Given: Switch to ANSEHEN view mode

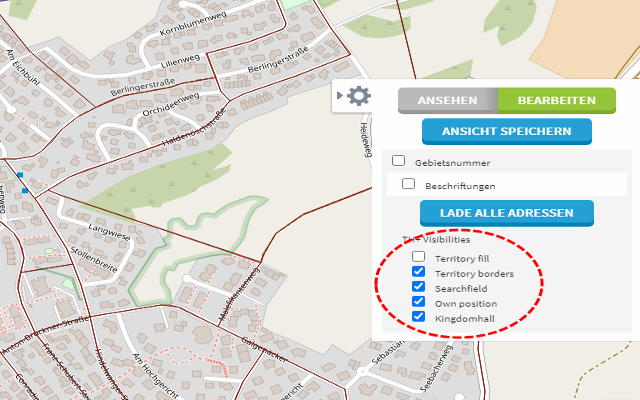Looking at the screenshot, I should click(x=447, y=101).
